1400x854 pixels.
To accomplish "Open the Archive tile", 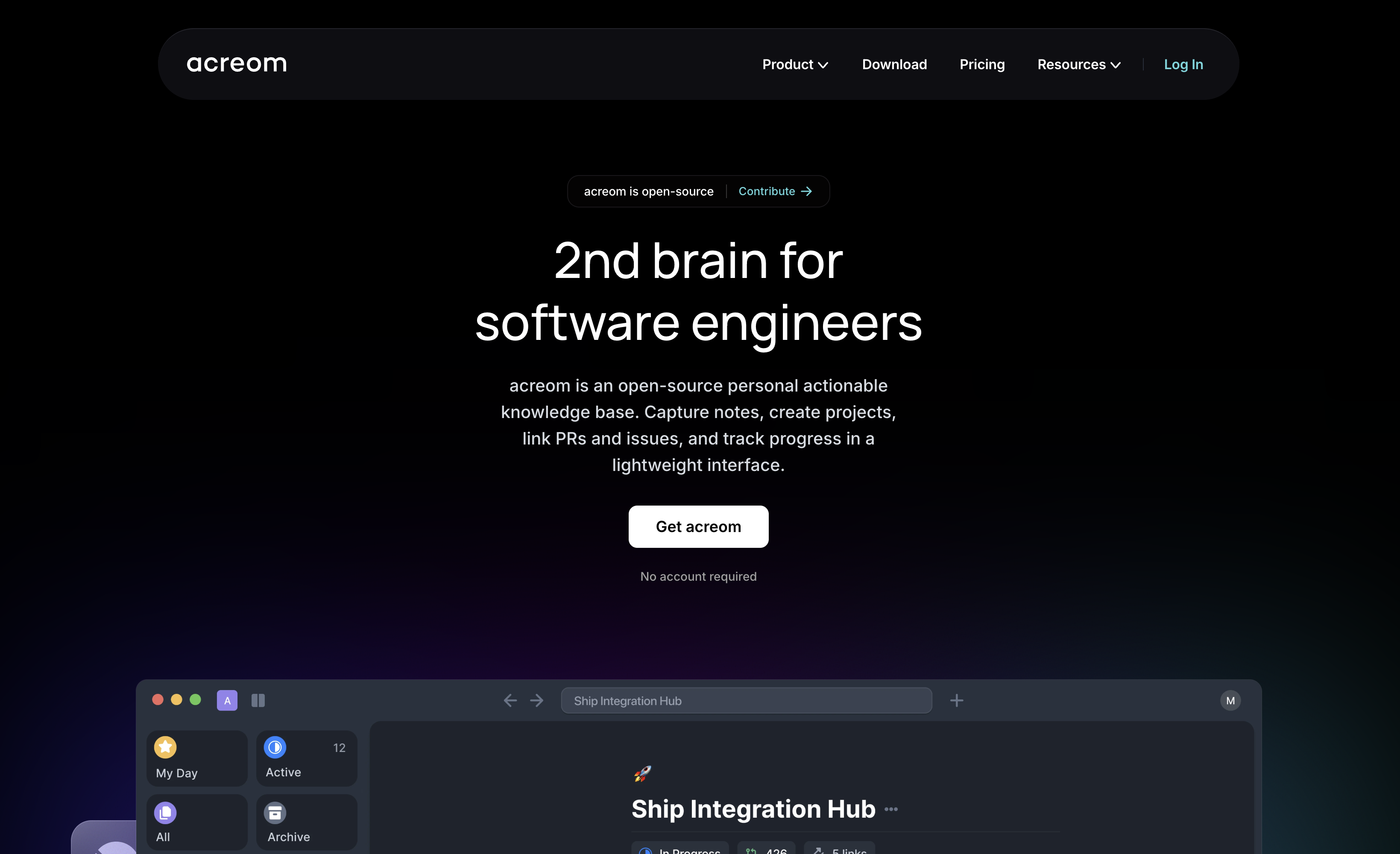I will point(306,822).
